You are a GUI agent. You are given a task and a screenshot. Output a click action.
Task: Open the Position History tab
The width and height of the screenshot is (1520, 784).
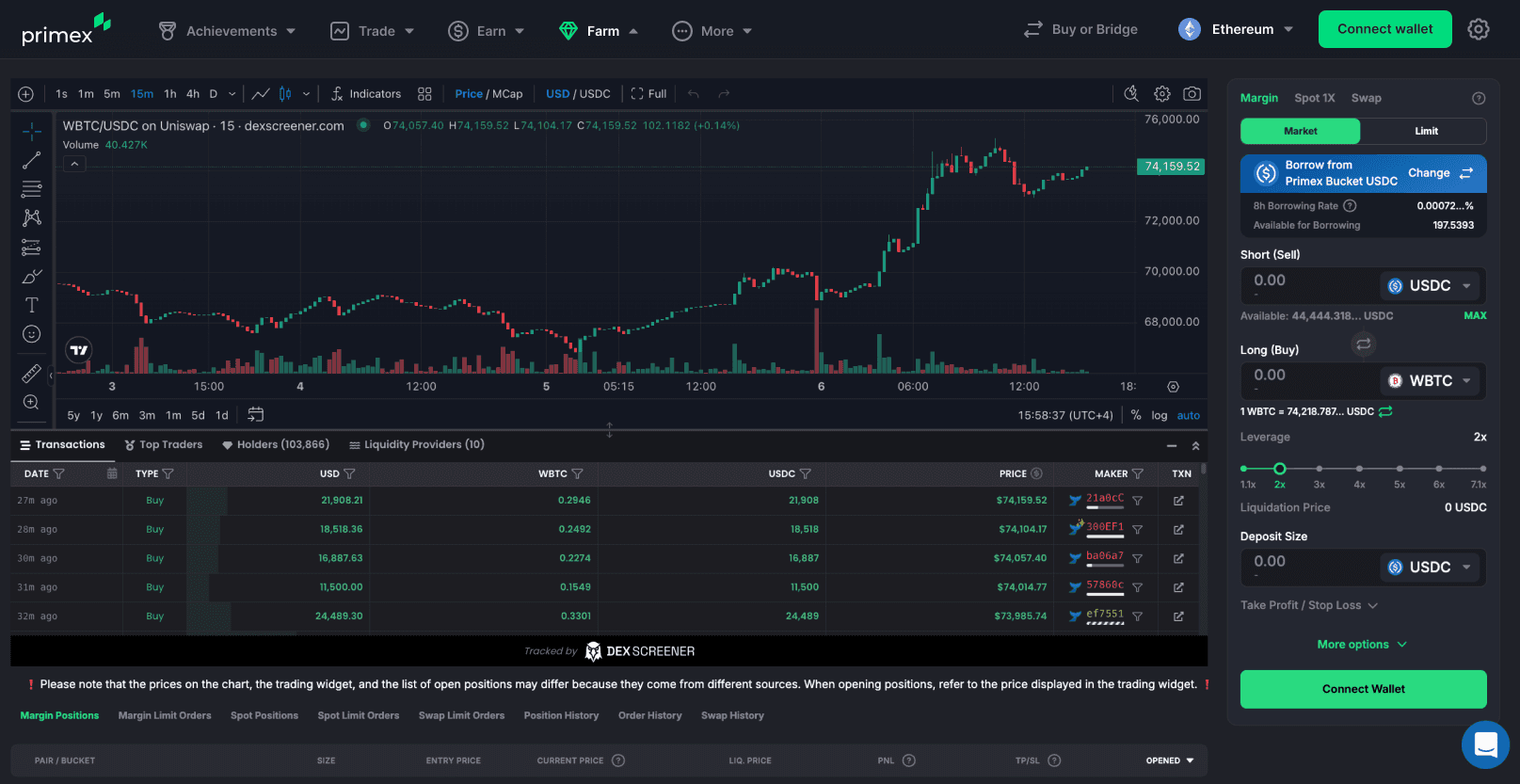(561, 715)
